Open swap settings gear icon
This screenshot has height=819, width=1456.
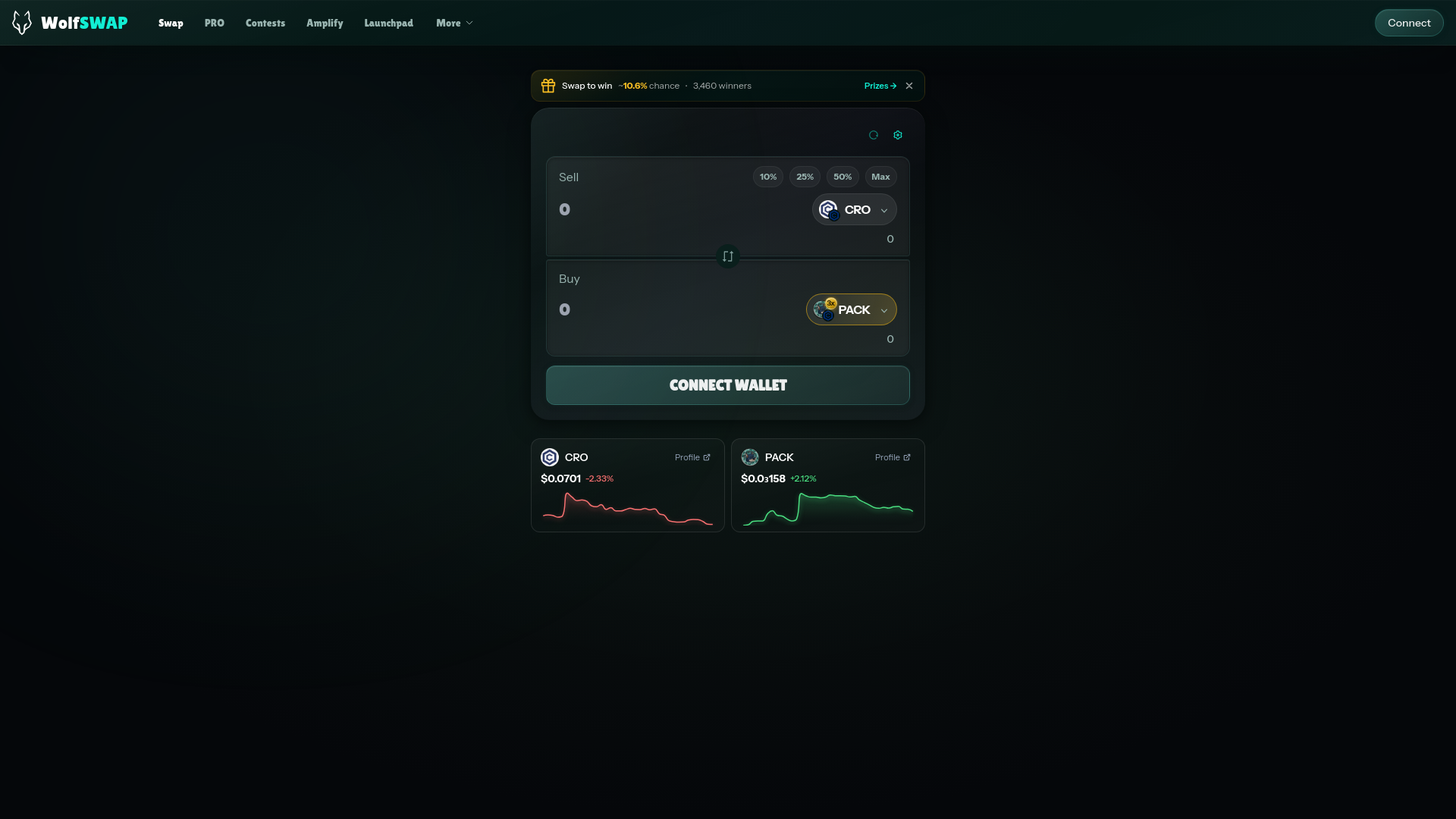pyautogui.click(x=898, y=135)
